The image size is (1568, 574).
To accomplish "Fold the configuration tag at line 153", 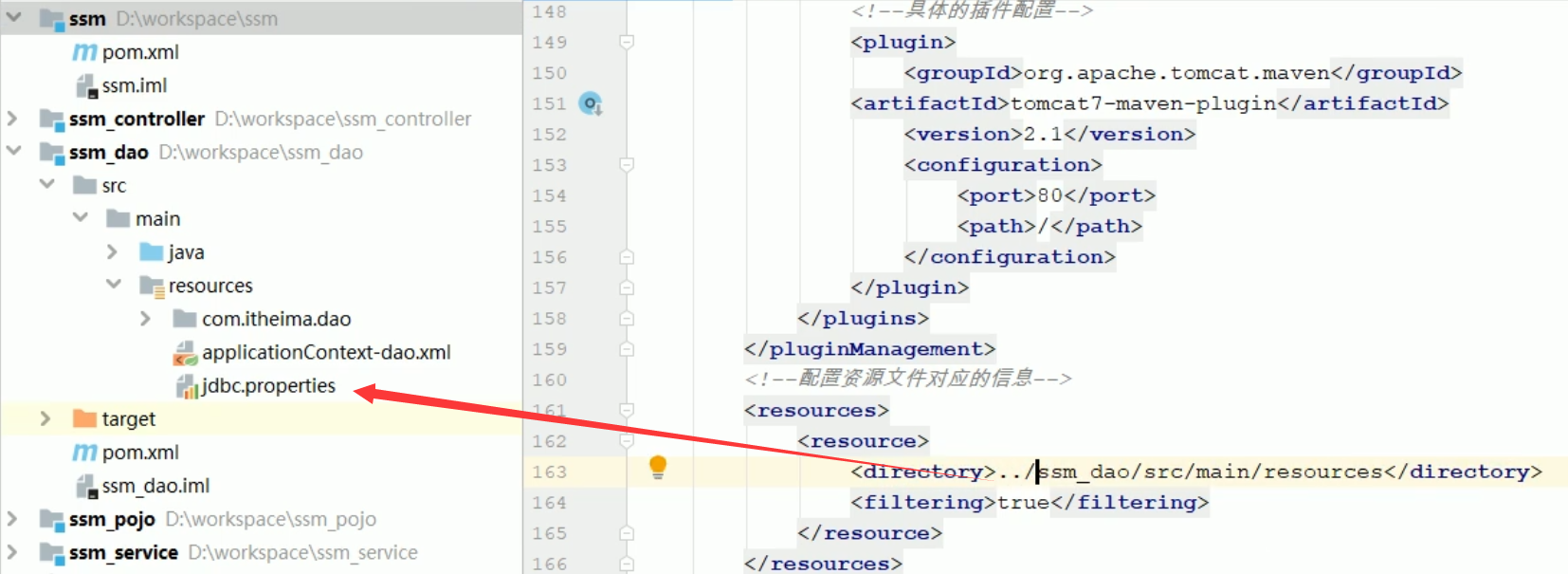I will click(627, 165).
